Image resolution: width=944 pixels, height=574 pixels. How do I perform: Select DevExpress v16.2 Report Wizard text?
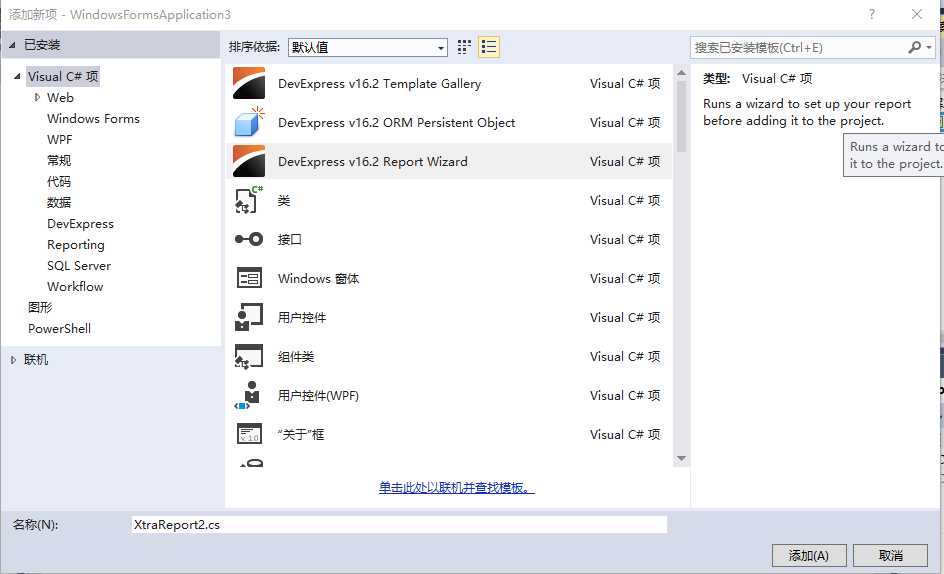(x=373, y=161)
